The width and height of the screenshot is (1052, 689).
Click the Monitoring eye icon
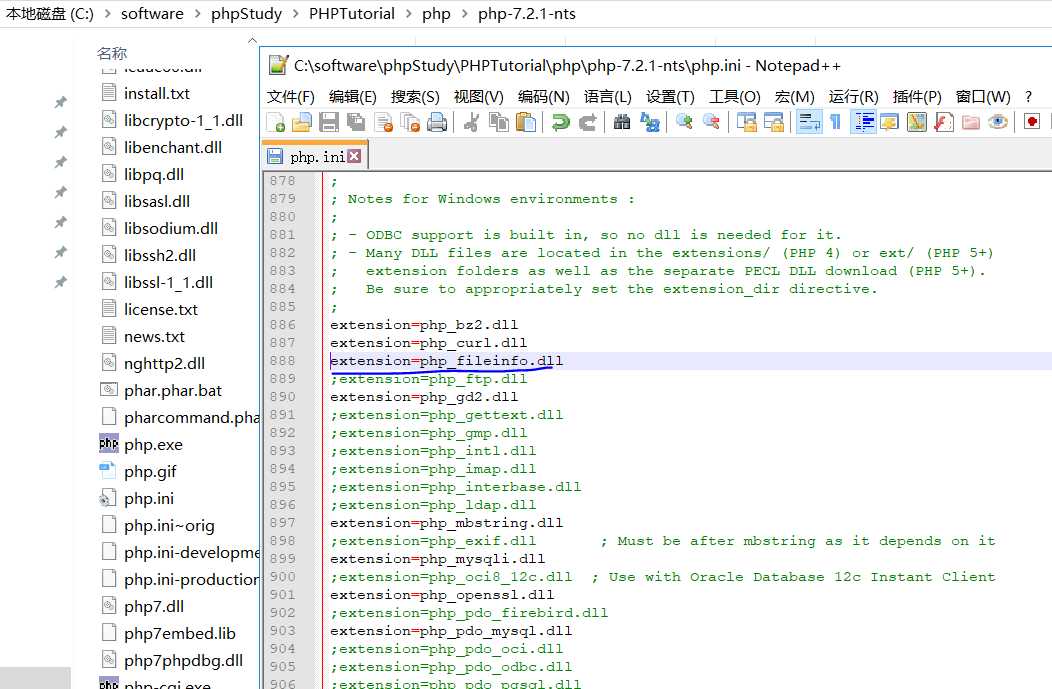point(998,122)
